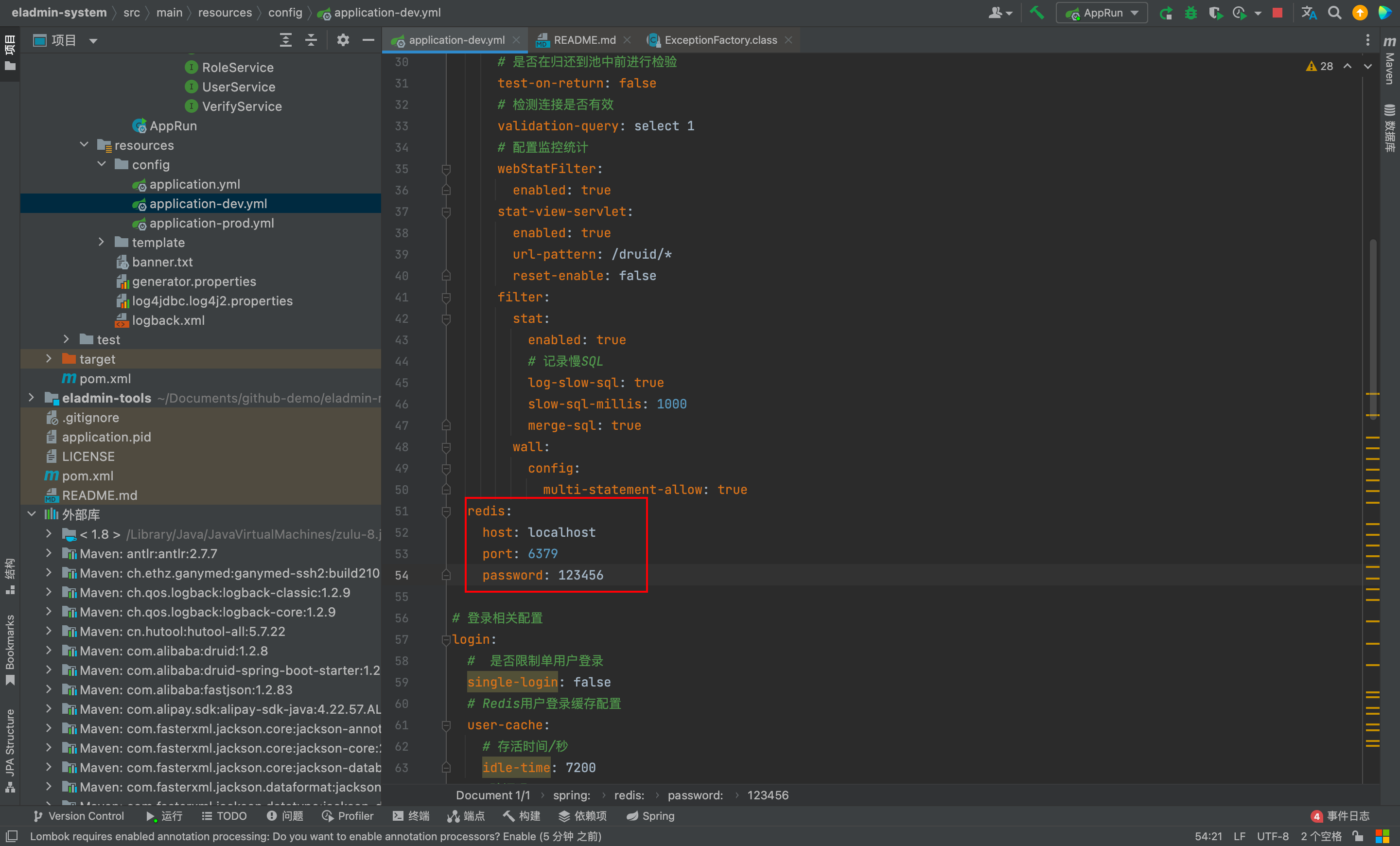This screenshot has height=846, width=1400.
Task: Click the editor vertical scrollbar thumb
Action: [x=1373, y=330]
